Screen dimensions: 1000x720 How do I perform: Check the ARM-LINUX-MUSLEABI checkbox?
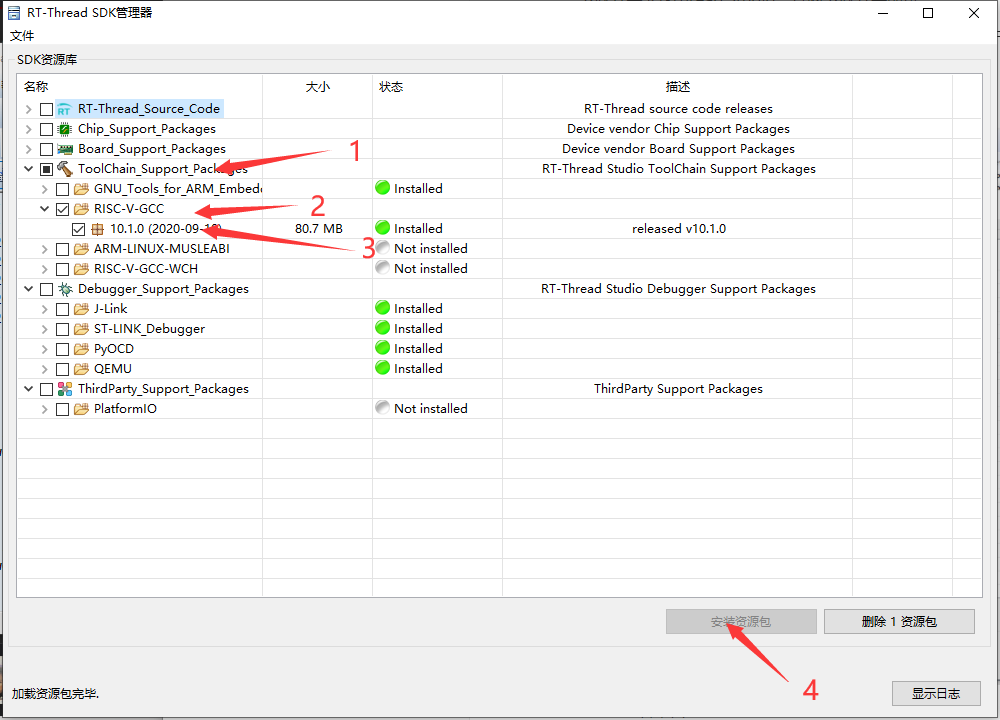tap(62, 249)
